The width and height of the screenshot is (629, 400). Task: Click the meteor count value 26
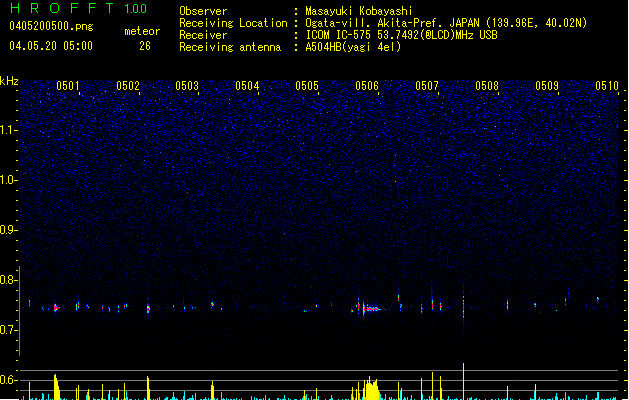[145, 46]
